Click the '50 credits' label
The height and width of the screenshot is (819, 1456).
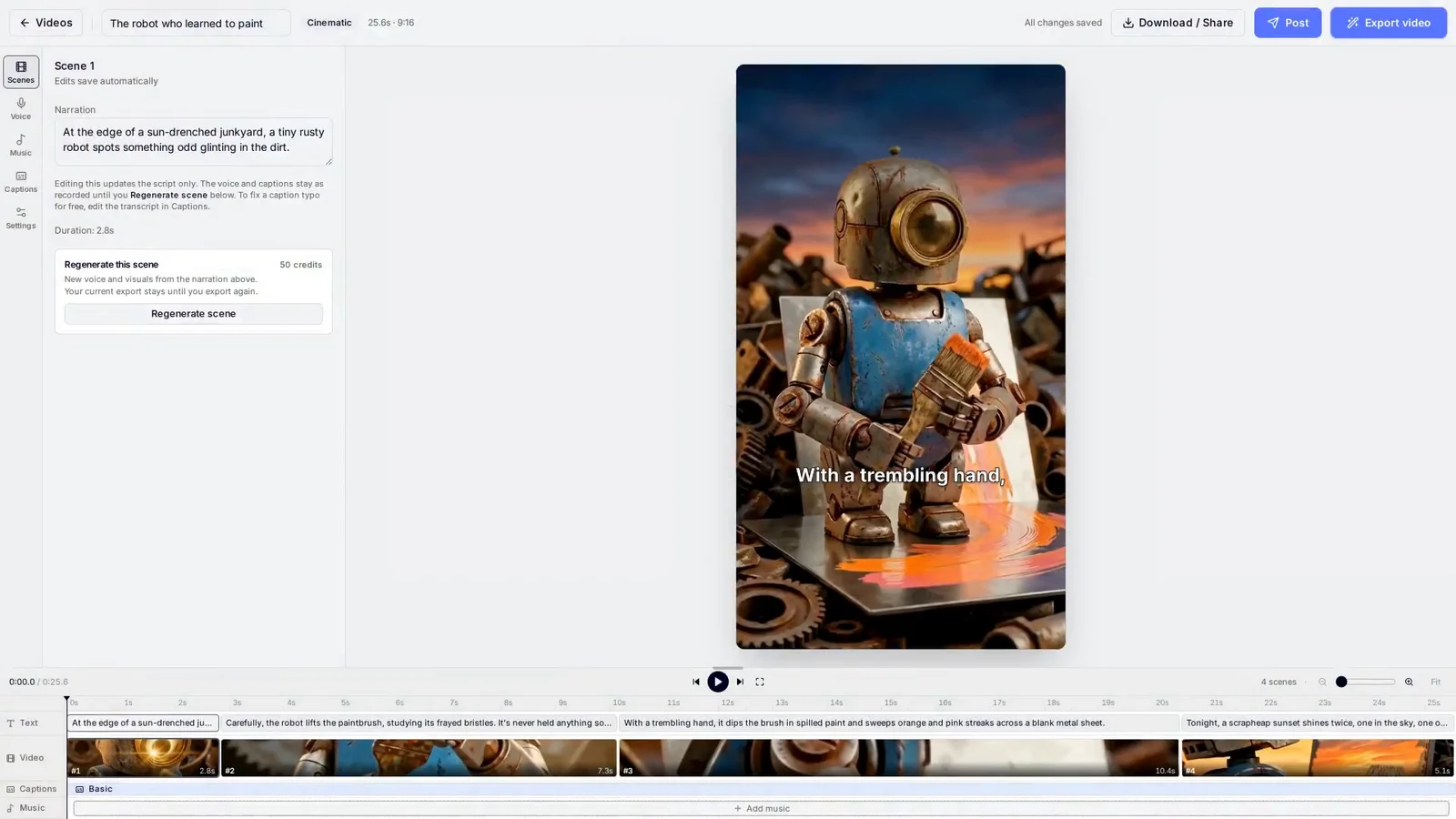click(x=301, y=265)
